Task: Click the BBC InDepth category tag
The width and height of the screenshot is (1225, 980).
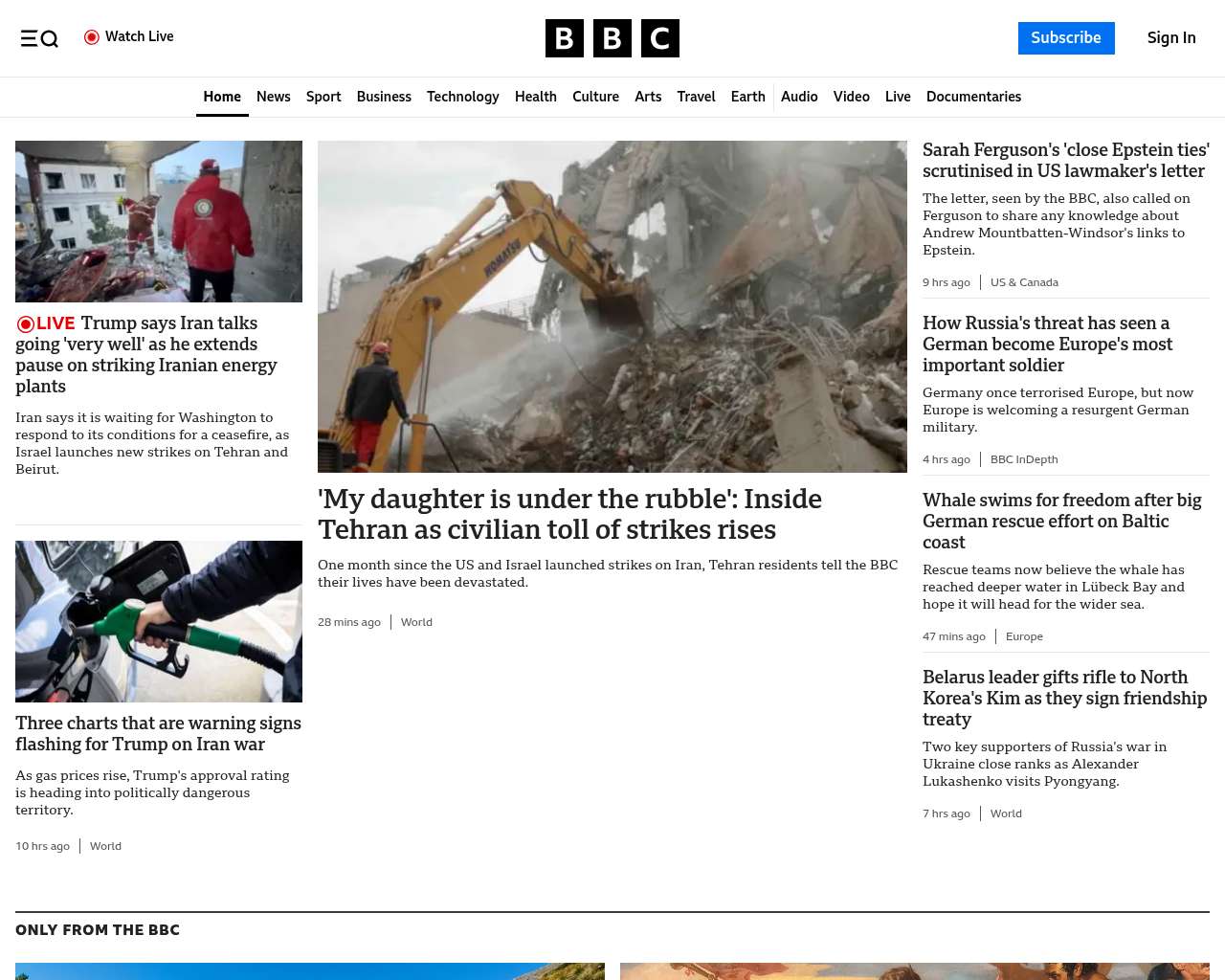Action: point(1024,459)
